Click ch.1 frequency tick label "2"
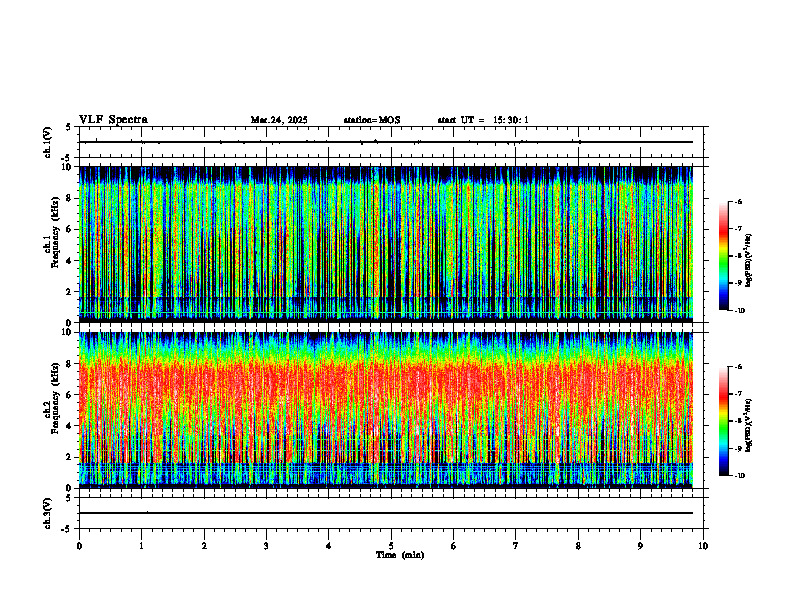The height and width of the screenshot is (612, 792). pyautogui.click(x=69, y=291)
